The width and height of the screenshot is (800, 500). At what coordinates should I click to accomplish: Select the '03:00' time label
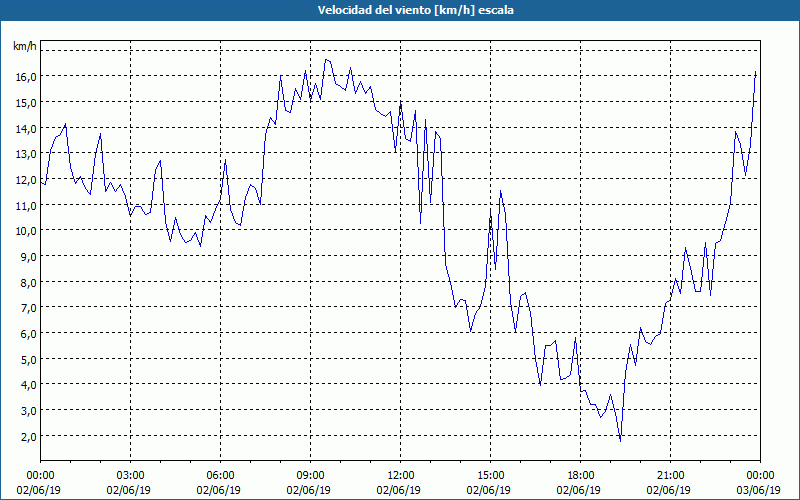pos(130,476)
